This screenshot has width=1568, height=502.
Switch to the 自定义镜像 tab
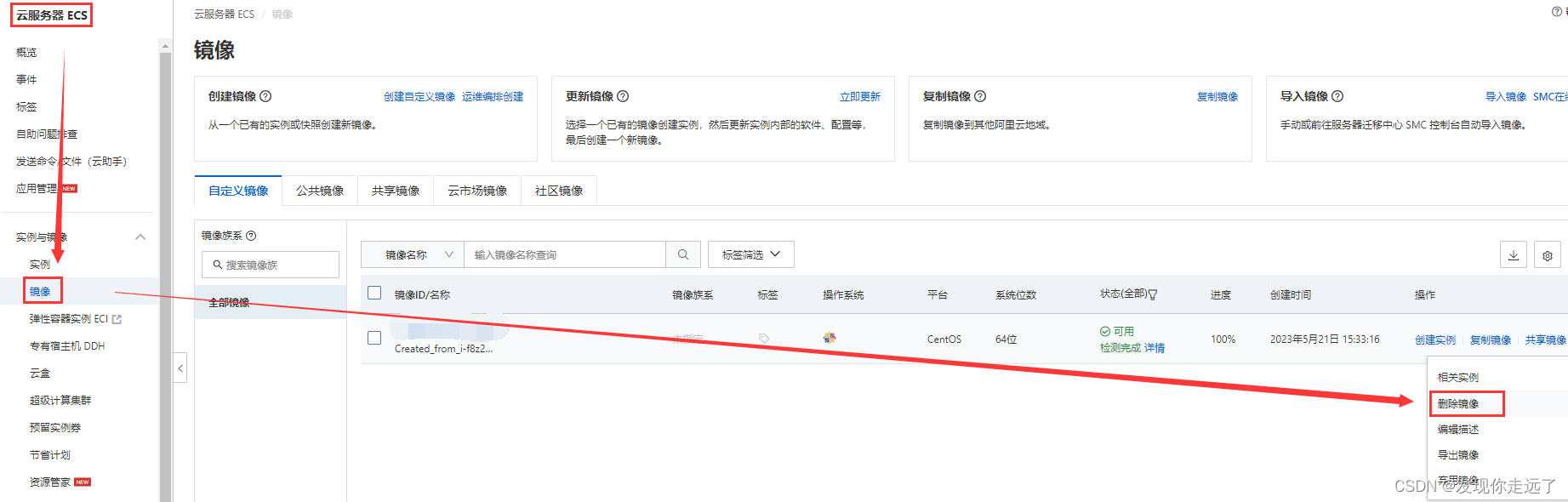239,191
